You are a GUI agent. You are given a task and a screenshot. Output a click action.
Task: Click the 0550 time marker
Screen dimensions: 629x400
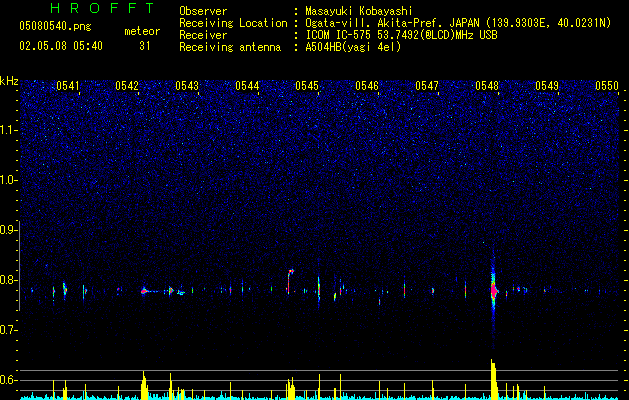607,86
